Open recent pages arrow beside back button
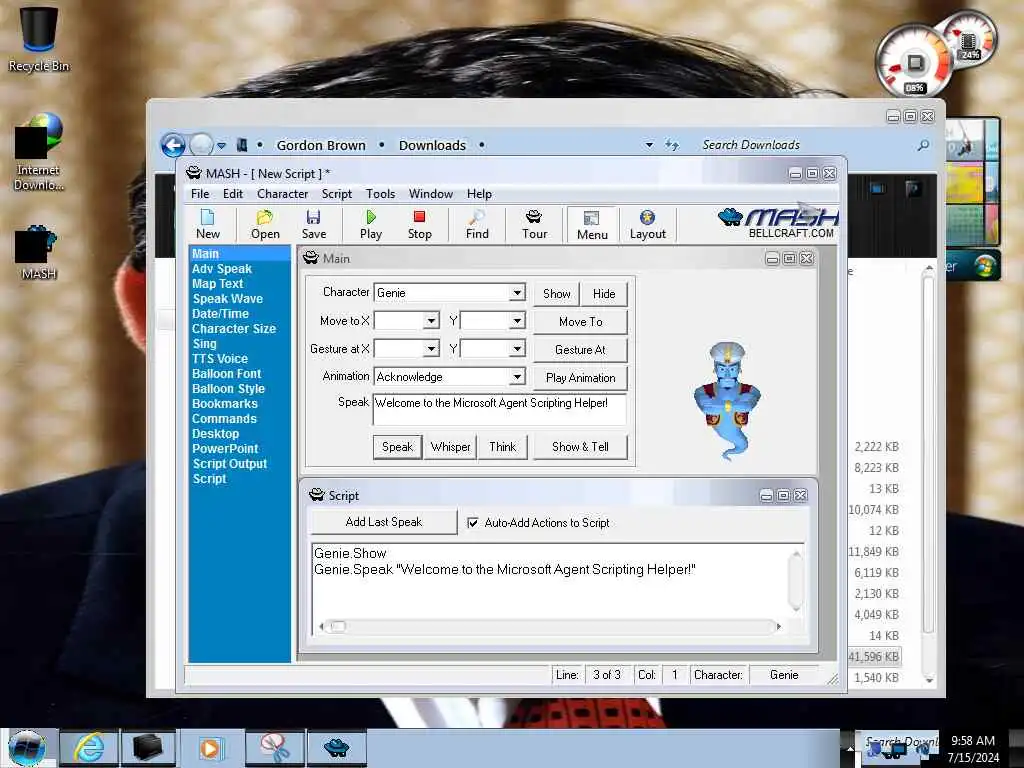Screen dimensions: 1024x768 point(221,145)
